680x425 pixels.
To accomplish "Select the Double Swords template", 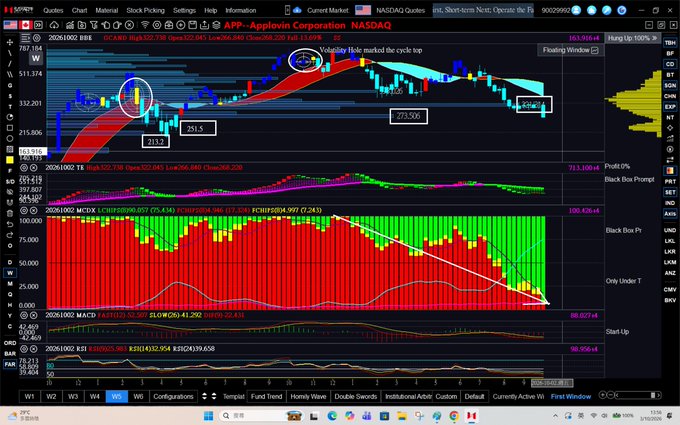I will (x=356, y=396).
